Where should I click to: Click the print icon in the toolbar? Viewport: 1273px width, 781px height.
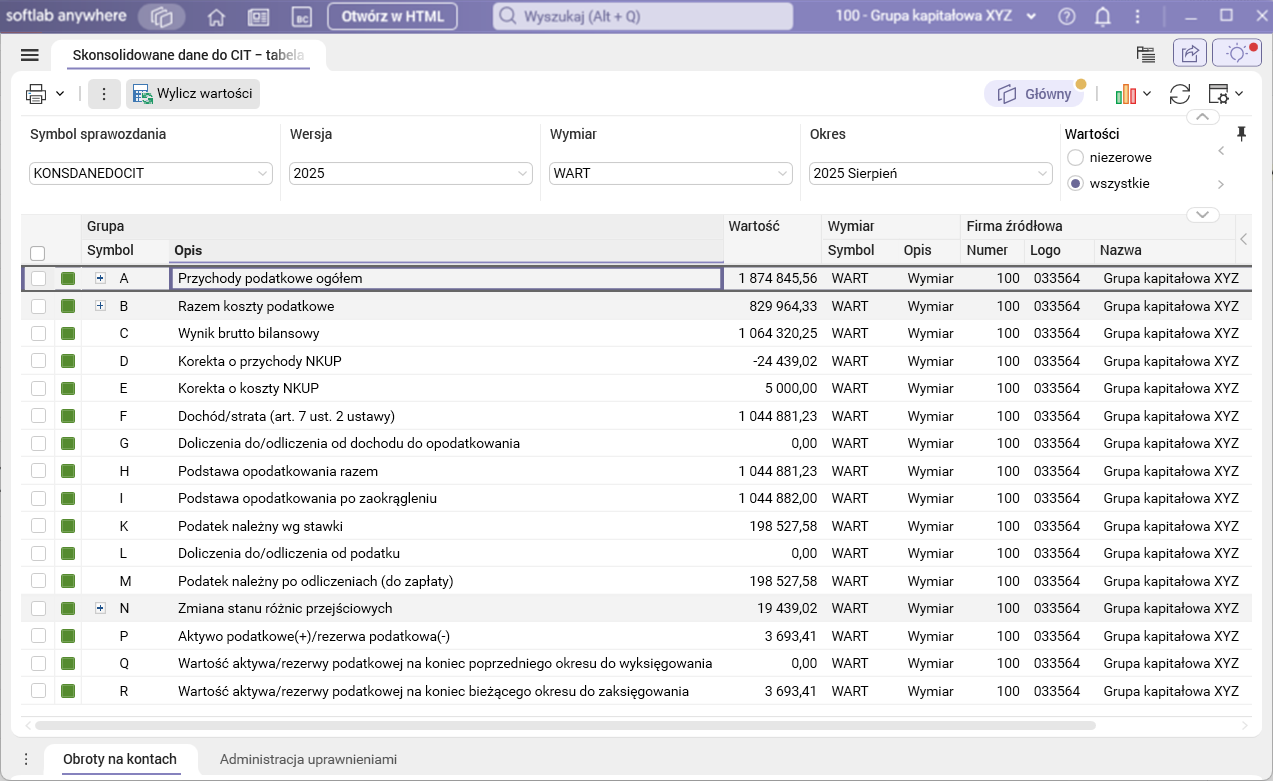point(36,94)
